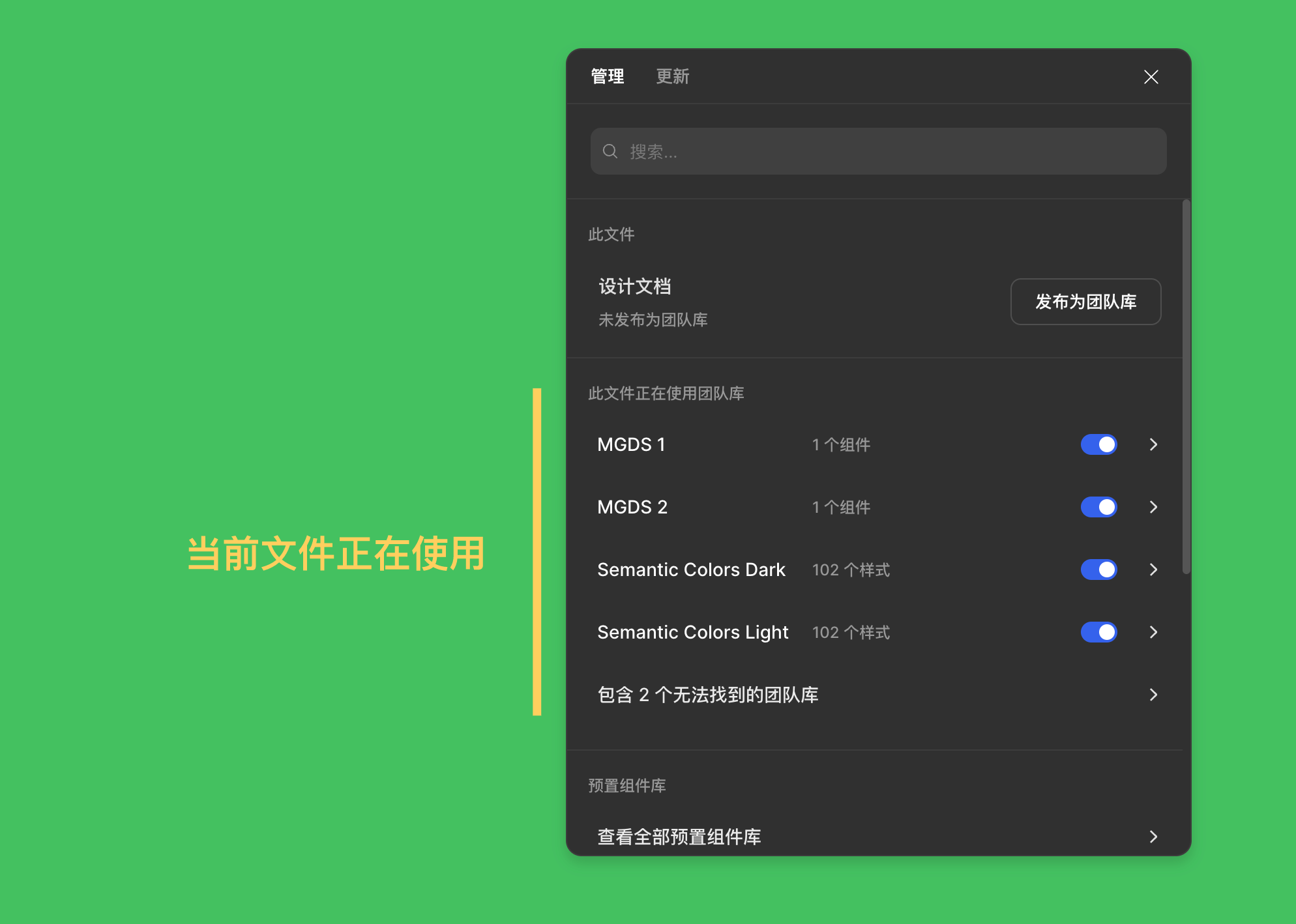Click the 设计文档 file title

click(x=635, y=286)
